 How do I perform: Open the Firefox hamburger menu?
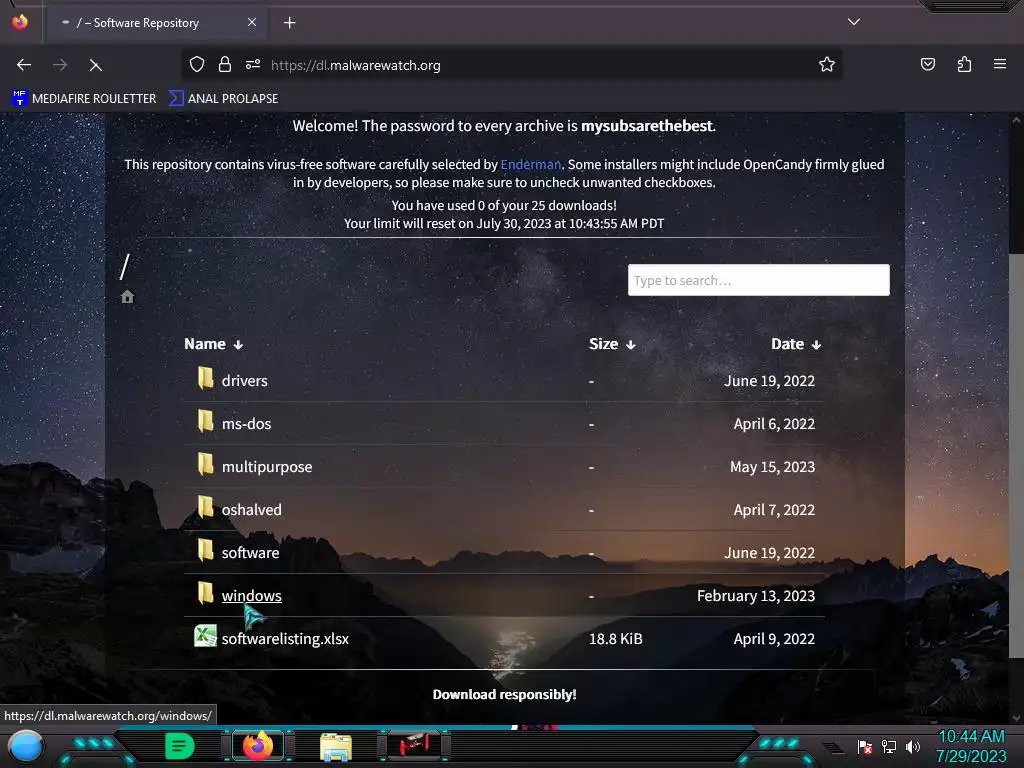999,64
